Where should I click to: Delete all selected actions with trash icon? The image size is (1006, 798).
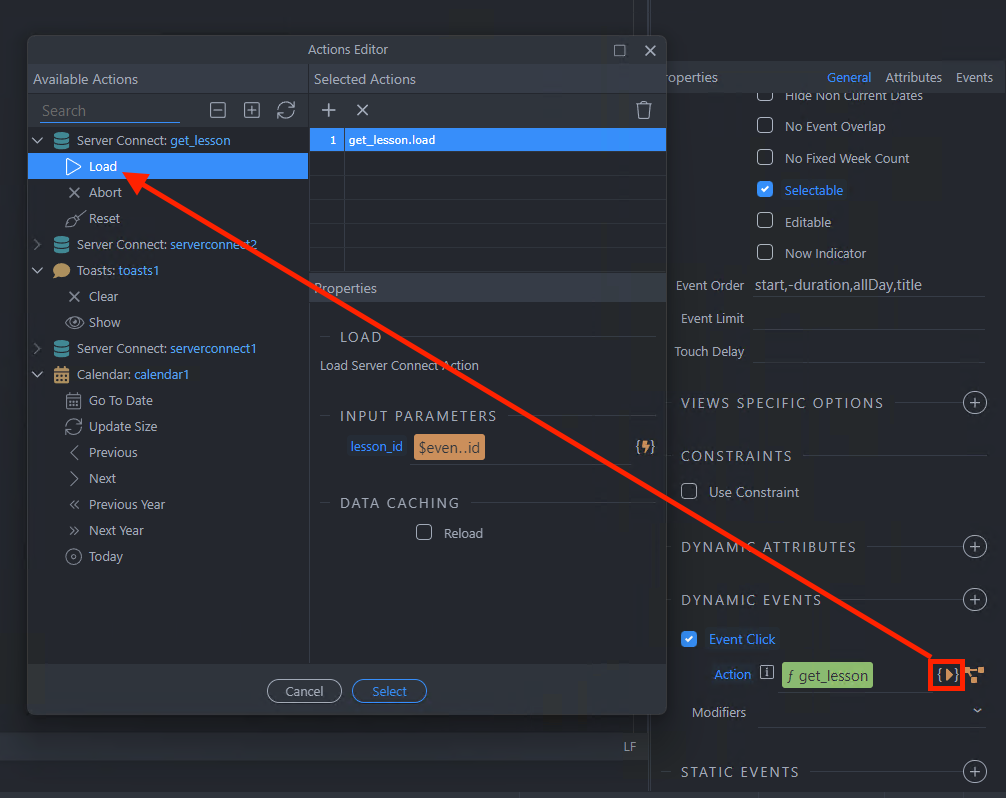(644, 110)
